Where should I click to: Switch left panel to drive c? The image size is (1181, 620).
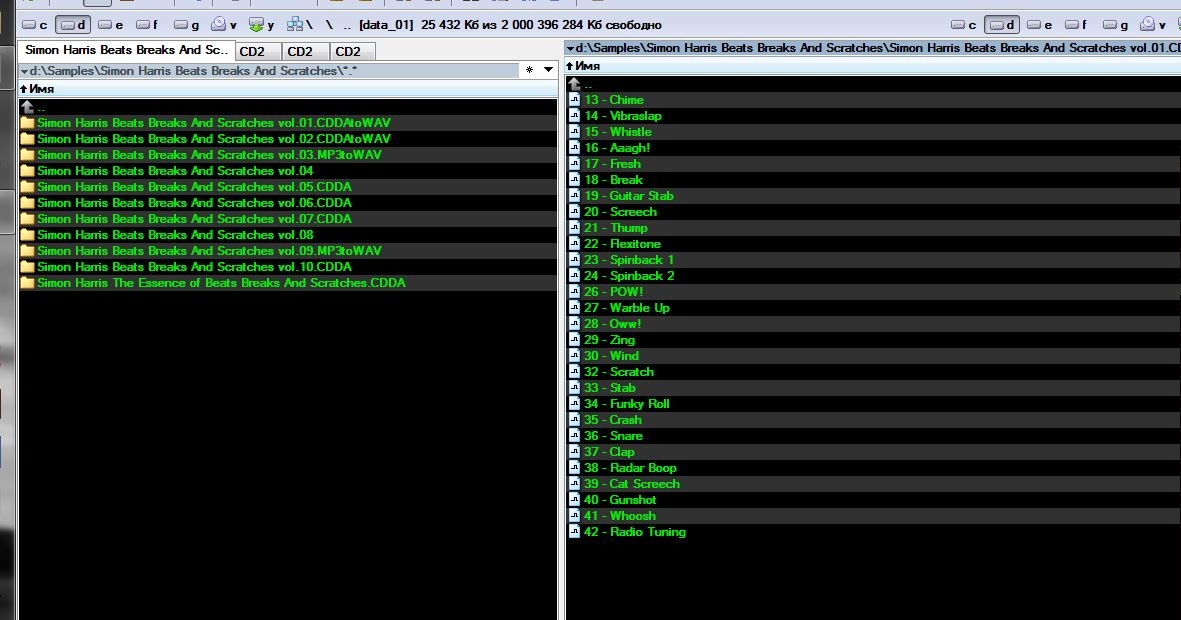coord(35,25)
